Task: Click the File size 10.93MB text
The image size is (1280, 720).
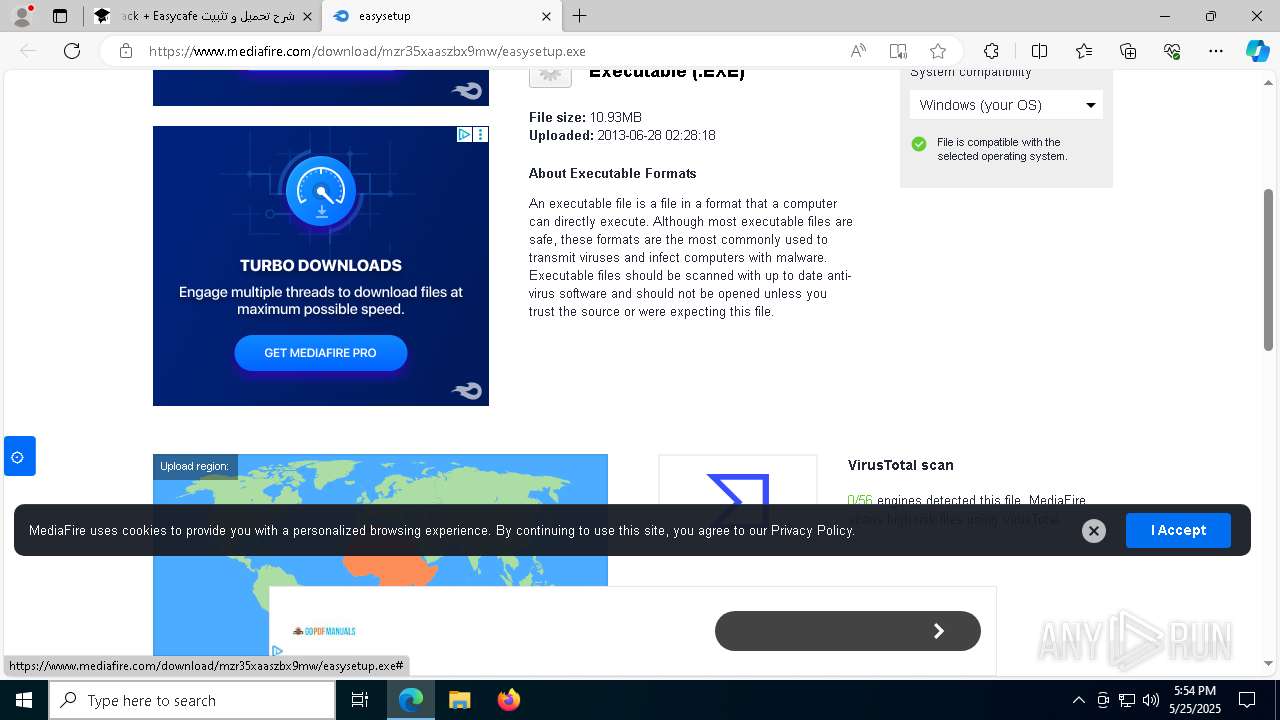Action: (x=585, y=117)
